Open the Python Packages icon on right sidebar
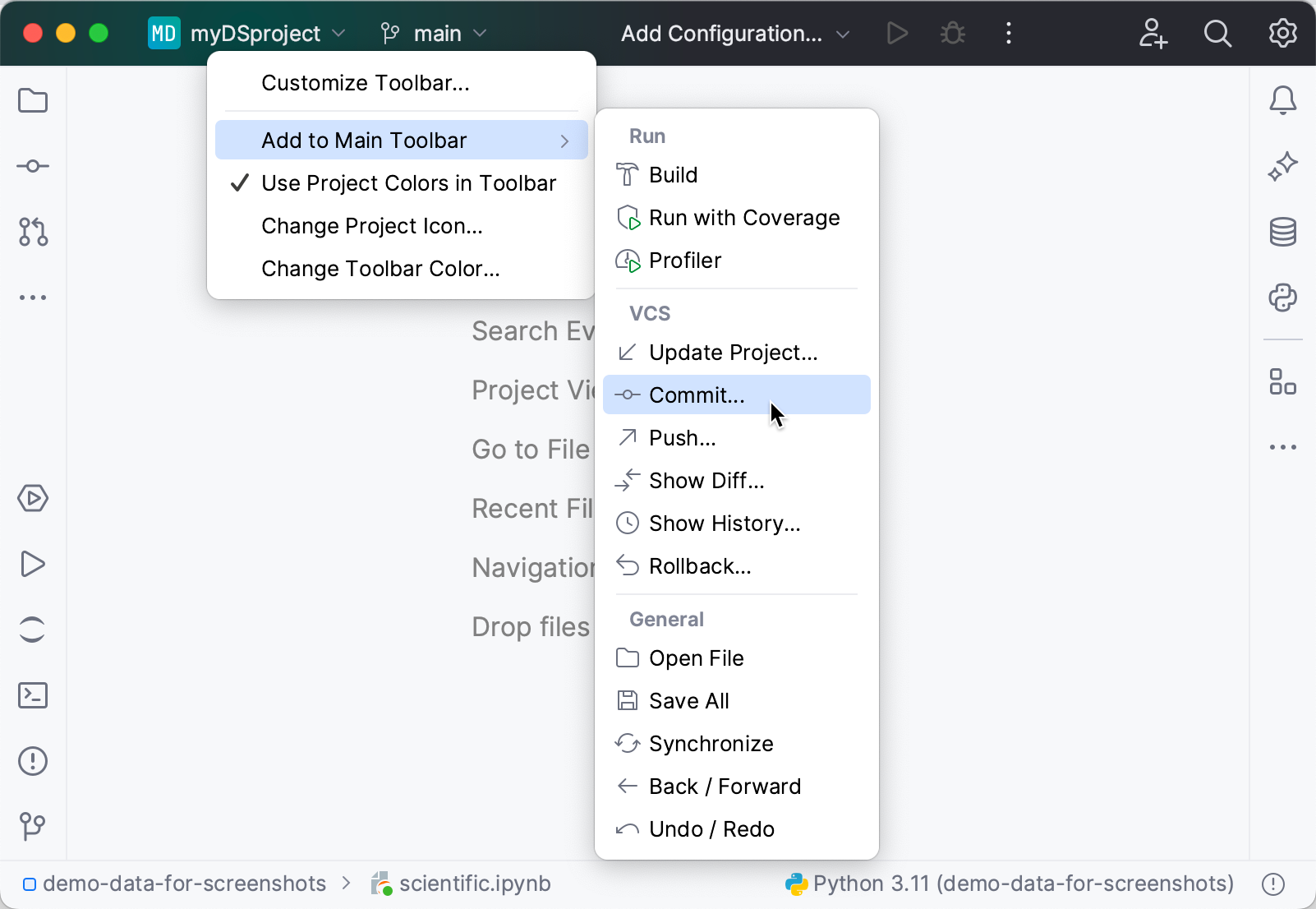 click(x=1283, y=298)
